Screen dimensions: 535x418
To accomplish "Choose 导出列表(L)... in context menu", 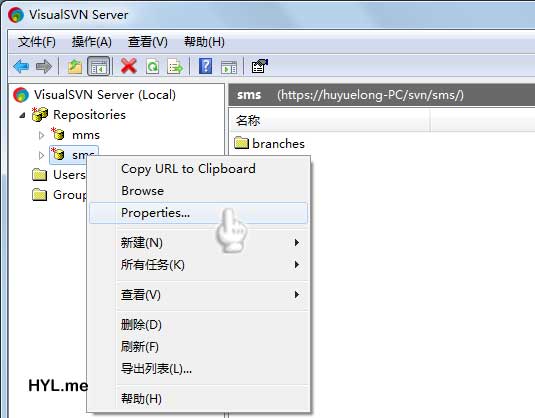I will pyautogui.click(x=198, y=369).
